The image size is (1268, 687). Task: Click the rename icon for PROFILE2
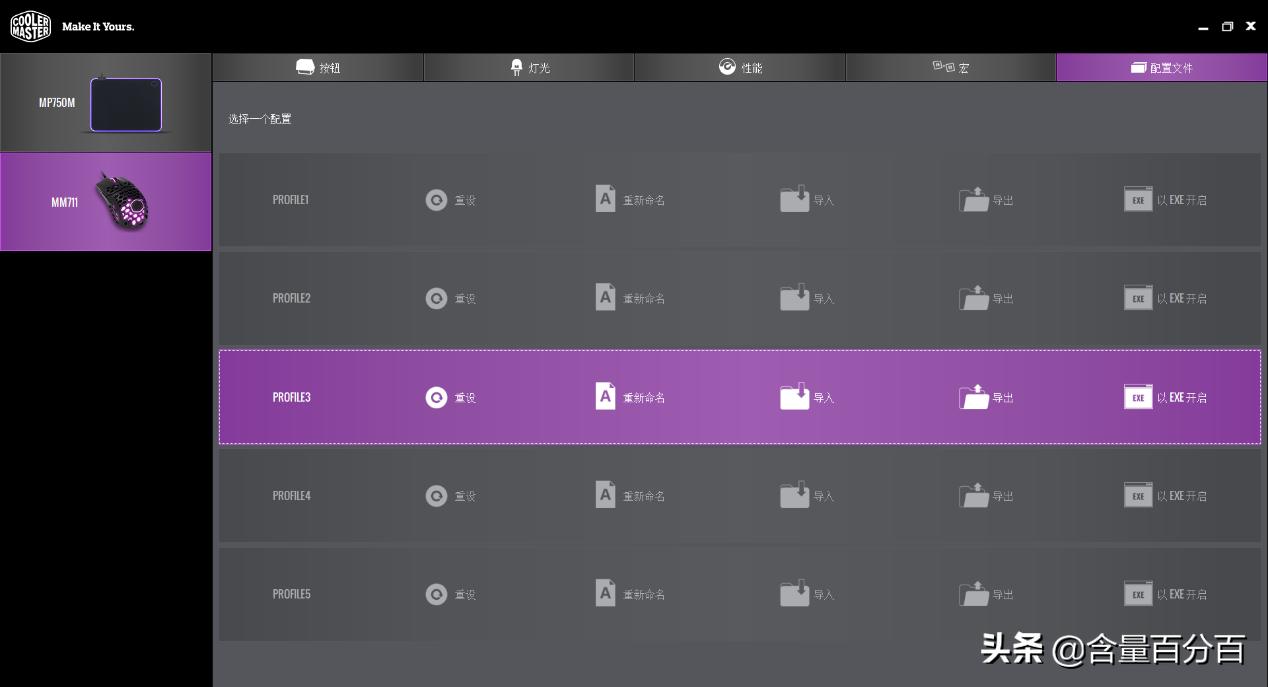coord(605,297)
